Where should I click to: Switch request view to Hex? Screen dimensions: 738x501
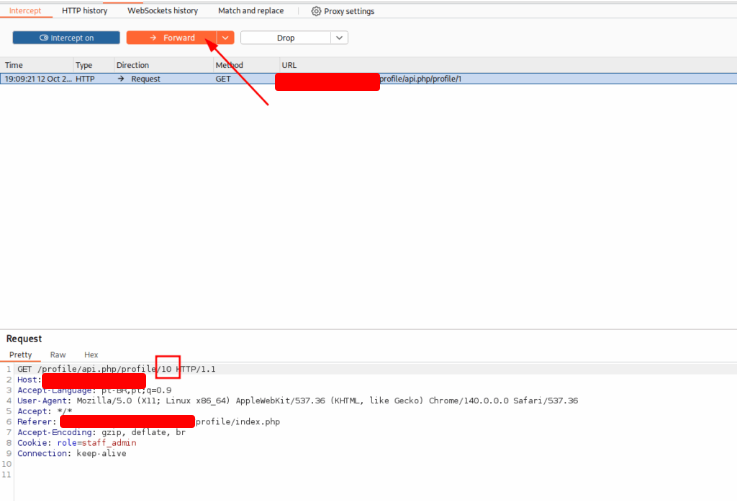[x=91, y=355]
